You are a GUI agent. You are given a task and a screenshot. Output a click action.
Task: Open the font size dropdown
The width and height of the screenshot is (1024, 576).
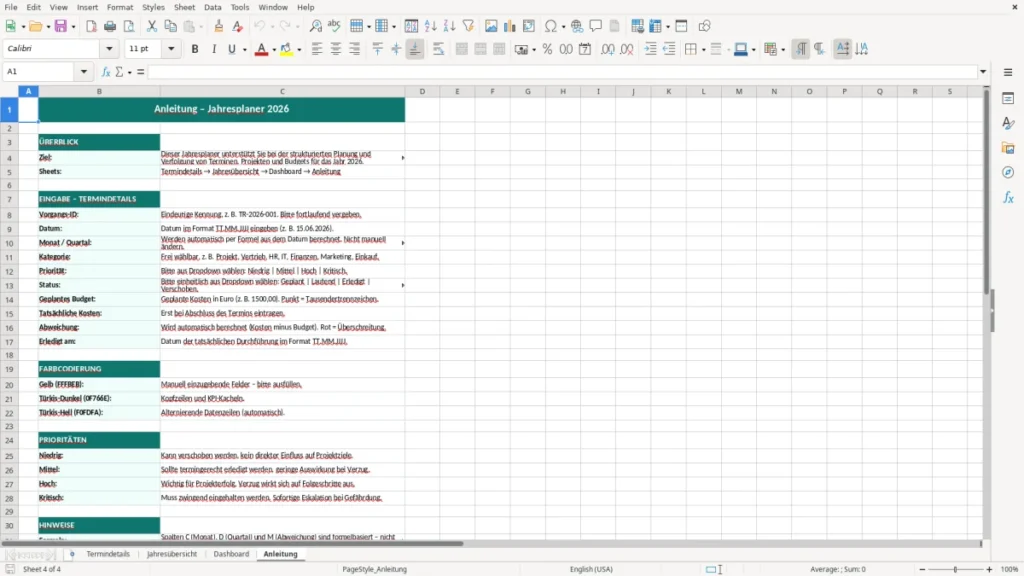pos(171,49)
